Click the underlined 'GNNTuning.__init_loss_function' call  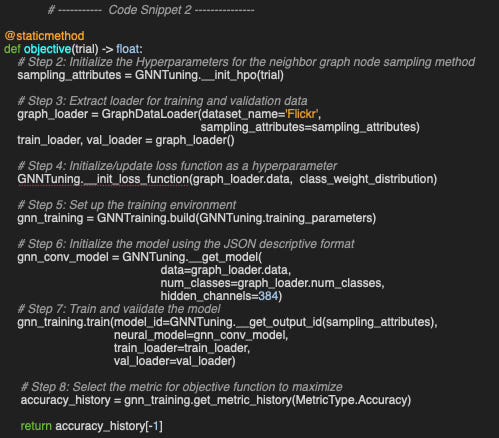[103, 179]
